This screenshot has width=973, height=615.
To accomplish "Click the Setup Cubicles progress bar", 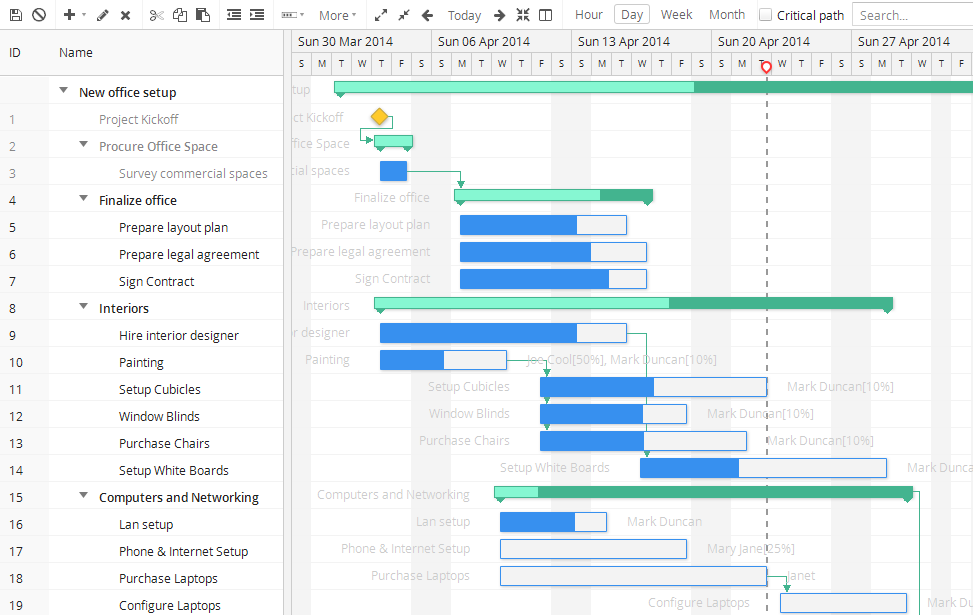I will point(653,387).
